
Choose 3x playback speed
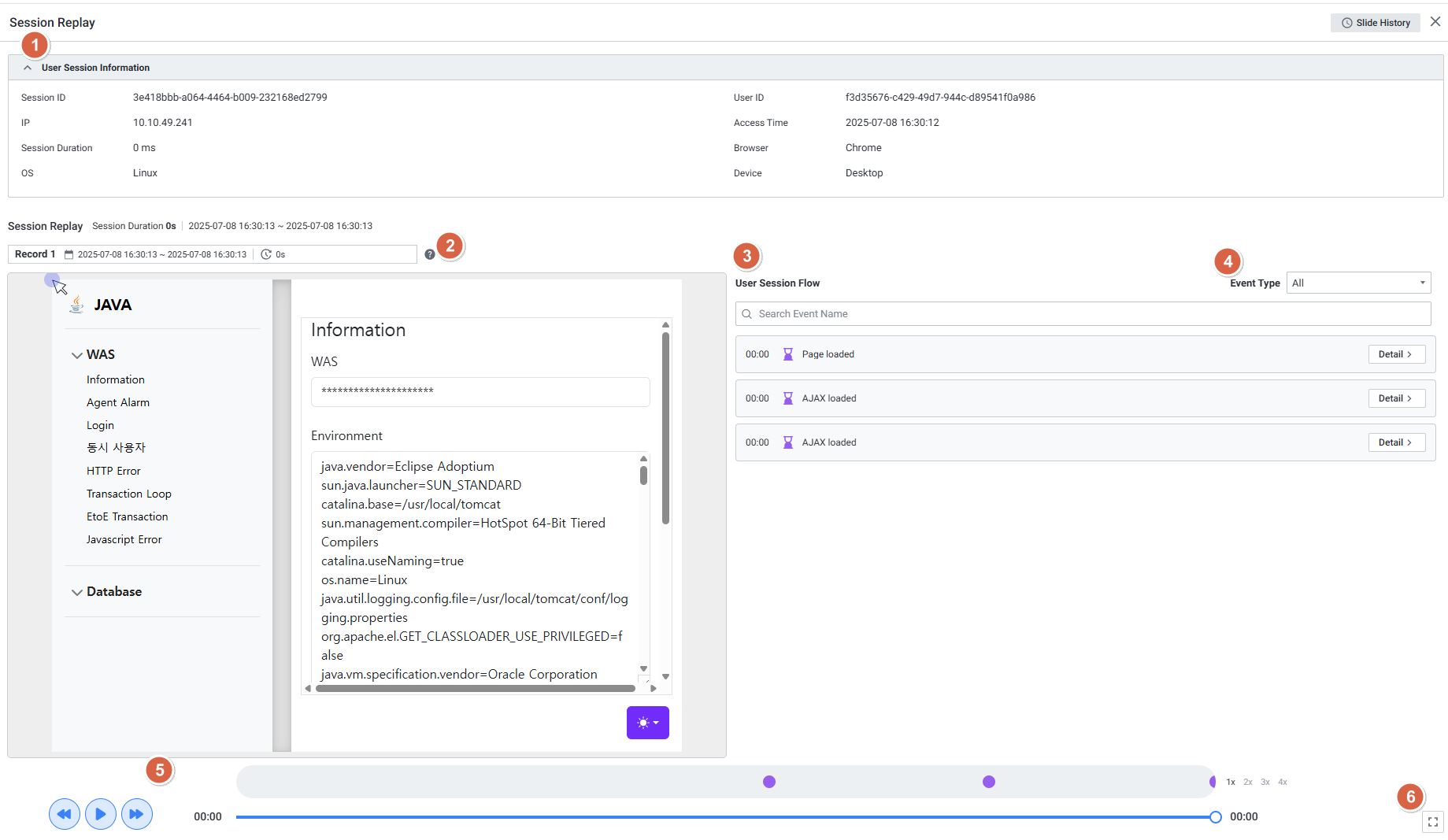[x=1265, y=782]
